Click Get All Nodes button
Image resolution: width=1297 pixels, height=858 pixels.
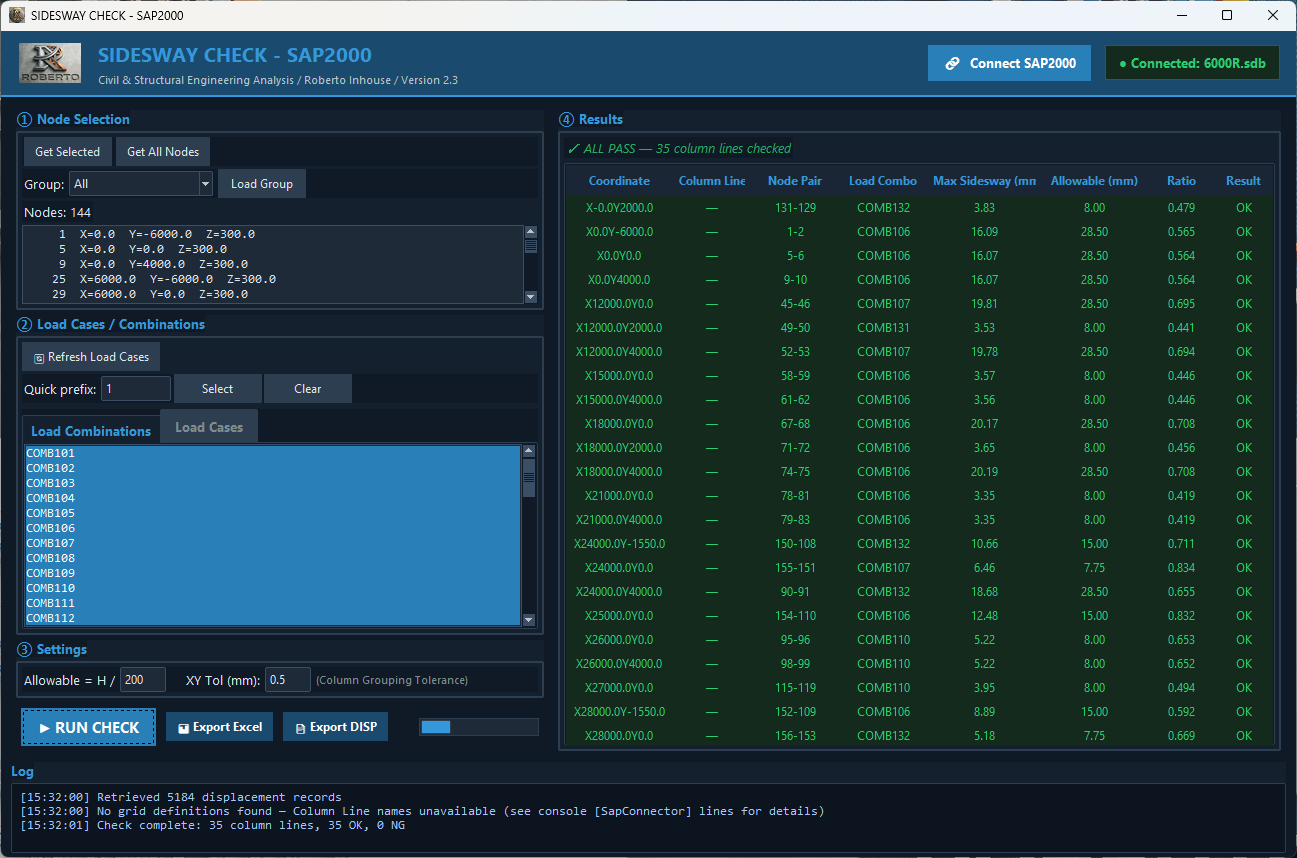point(163,152)
